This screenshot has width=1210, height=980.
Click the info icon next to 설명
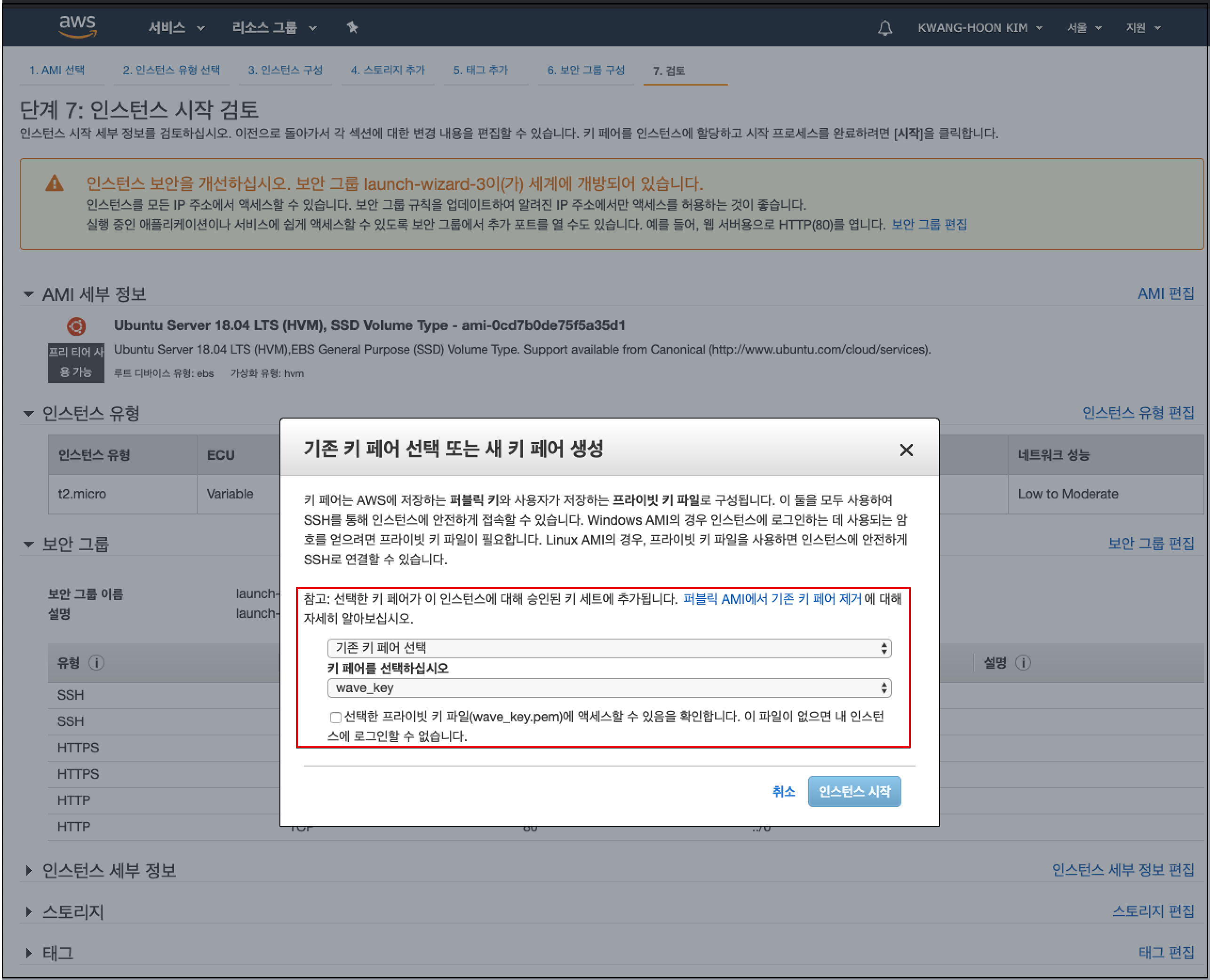coord(1023,662)
